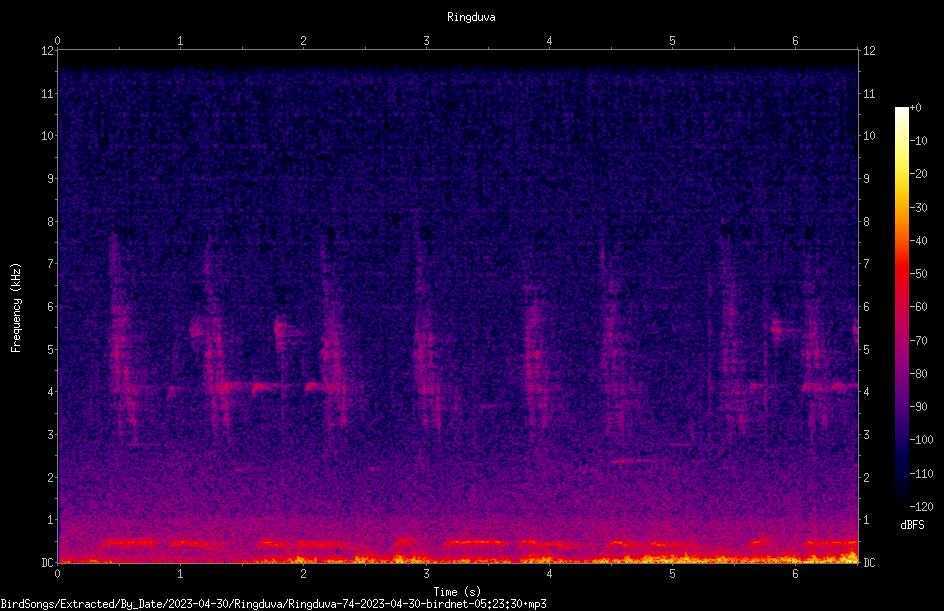944x611 pixels.
Task: Click the +0 label on color scale
Action: (x=916, y=108)
